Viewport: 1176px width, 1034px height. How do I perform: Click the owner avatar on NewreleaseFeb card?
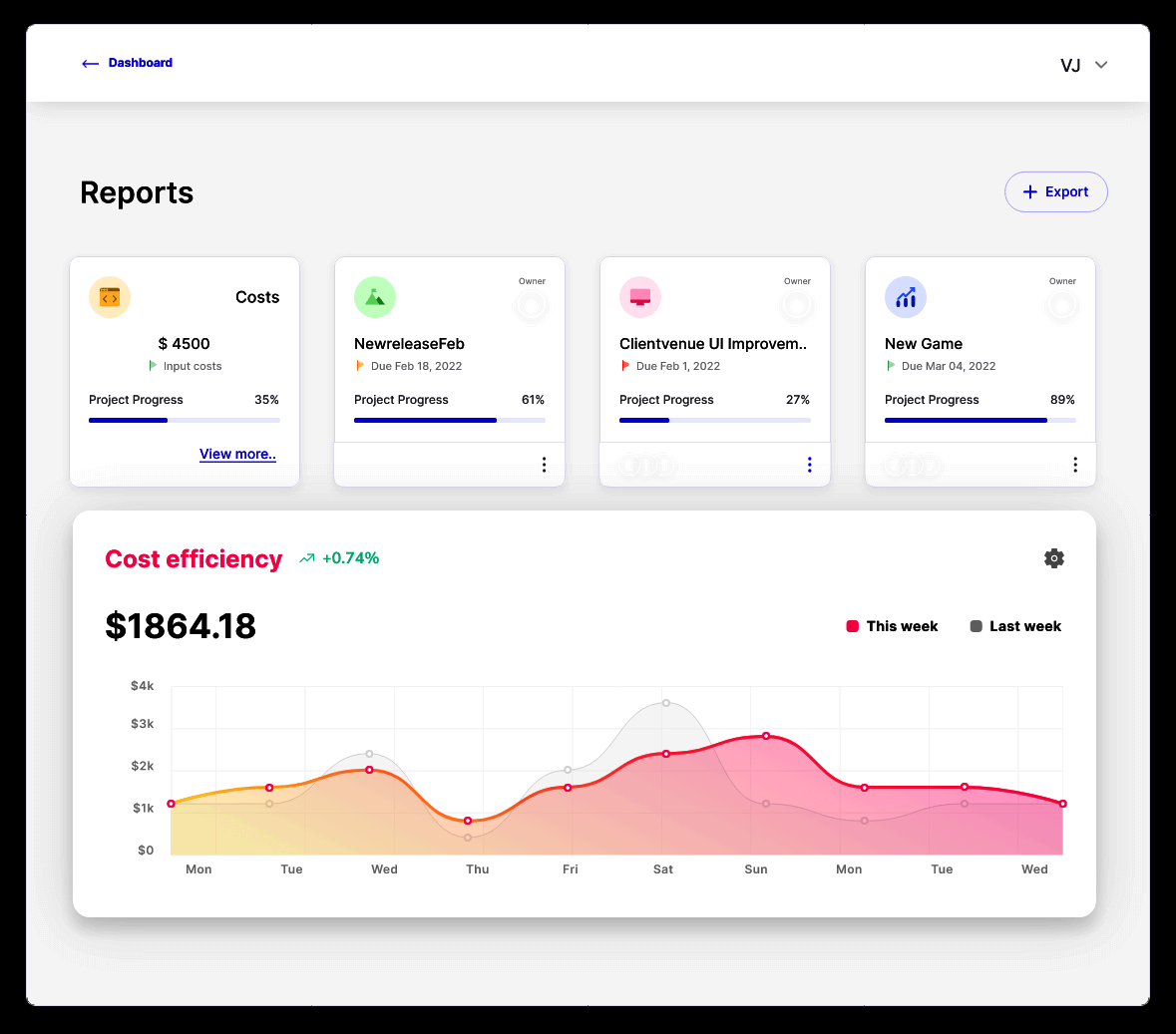[532, 305]
